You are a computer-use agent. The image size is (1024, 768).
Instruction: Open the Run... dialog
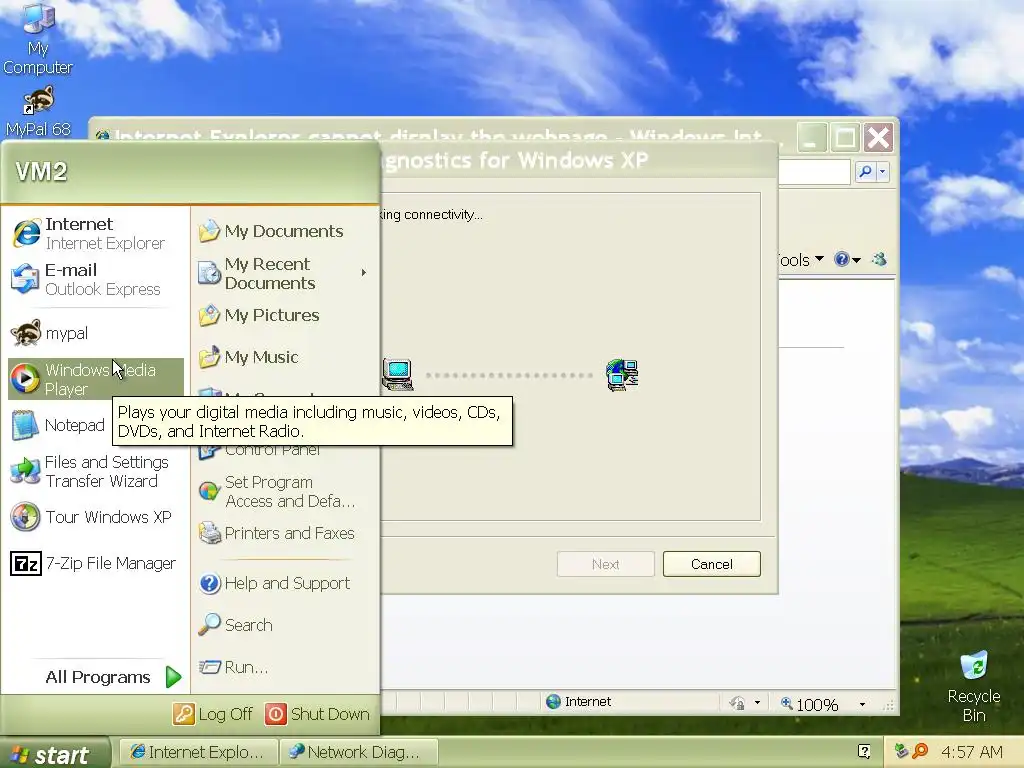283,667
